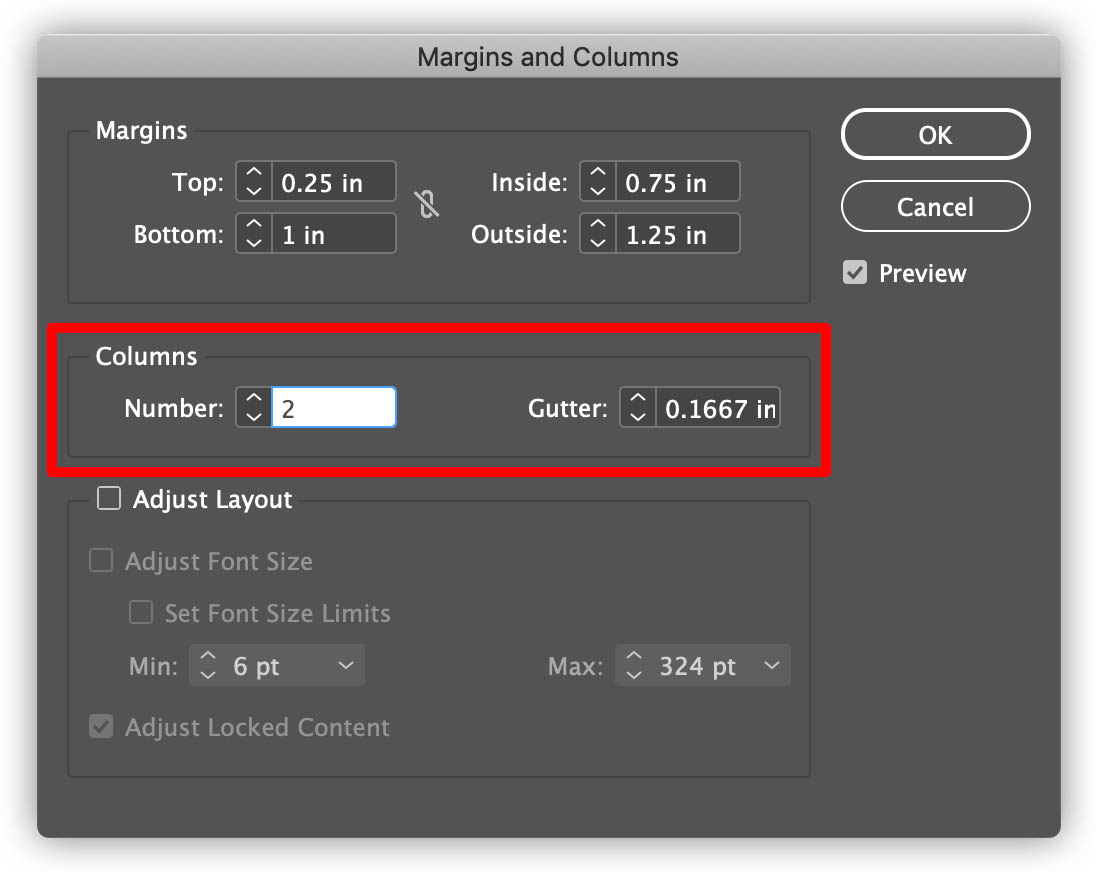Image resolution: width=1096 pixels, height=872 pixels.
Task: Select the Top margin text field
Action: point(334,183)
